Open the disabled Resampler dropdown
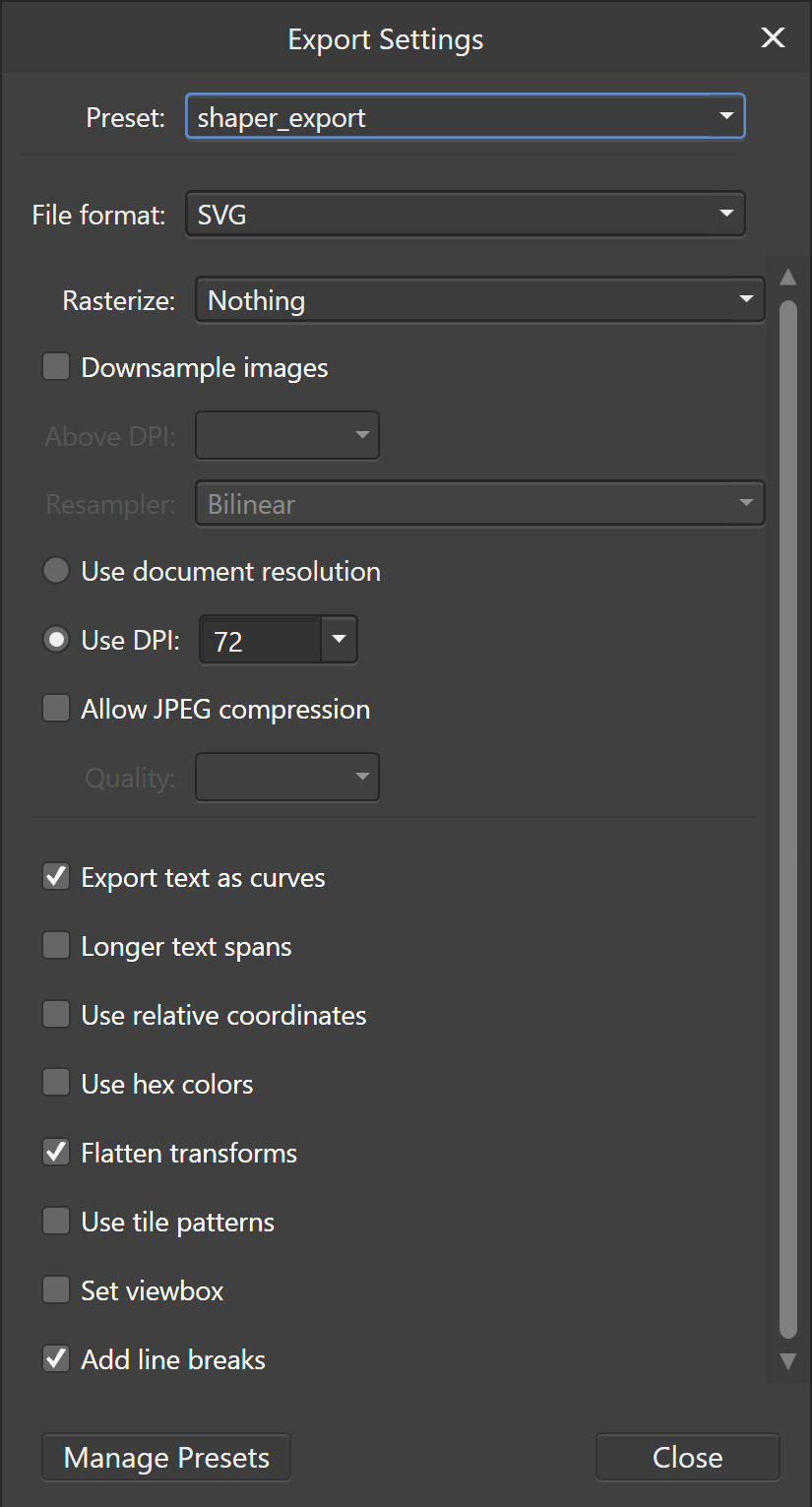 point(479,503)
